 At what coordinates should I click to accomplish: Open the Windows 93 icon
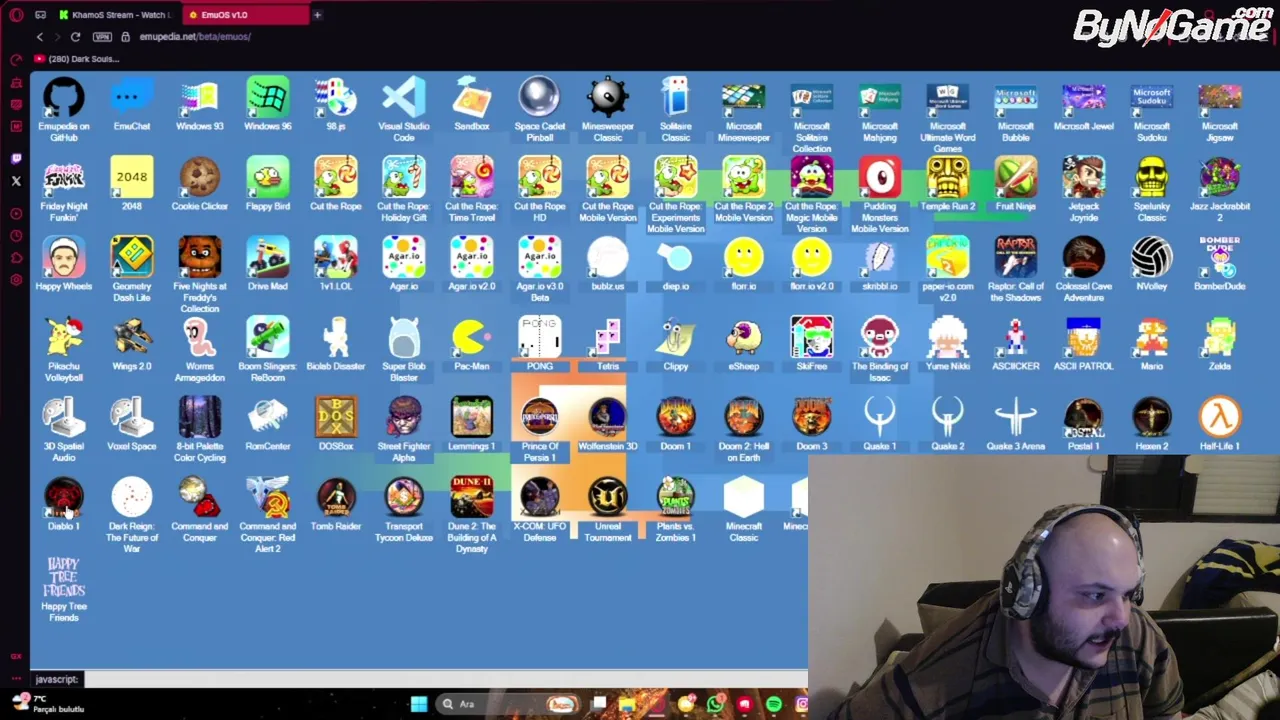(x=200, y=104)
